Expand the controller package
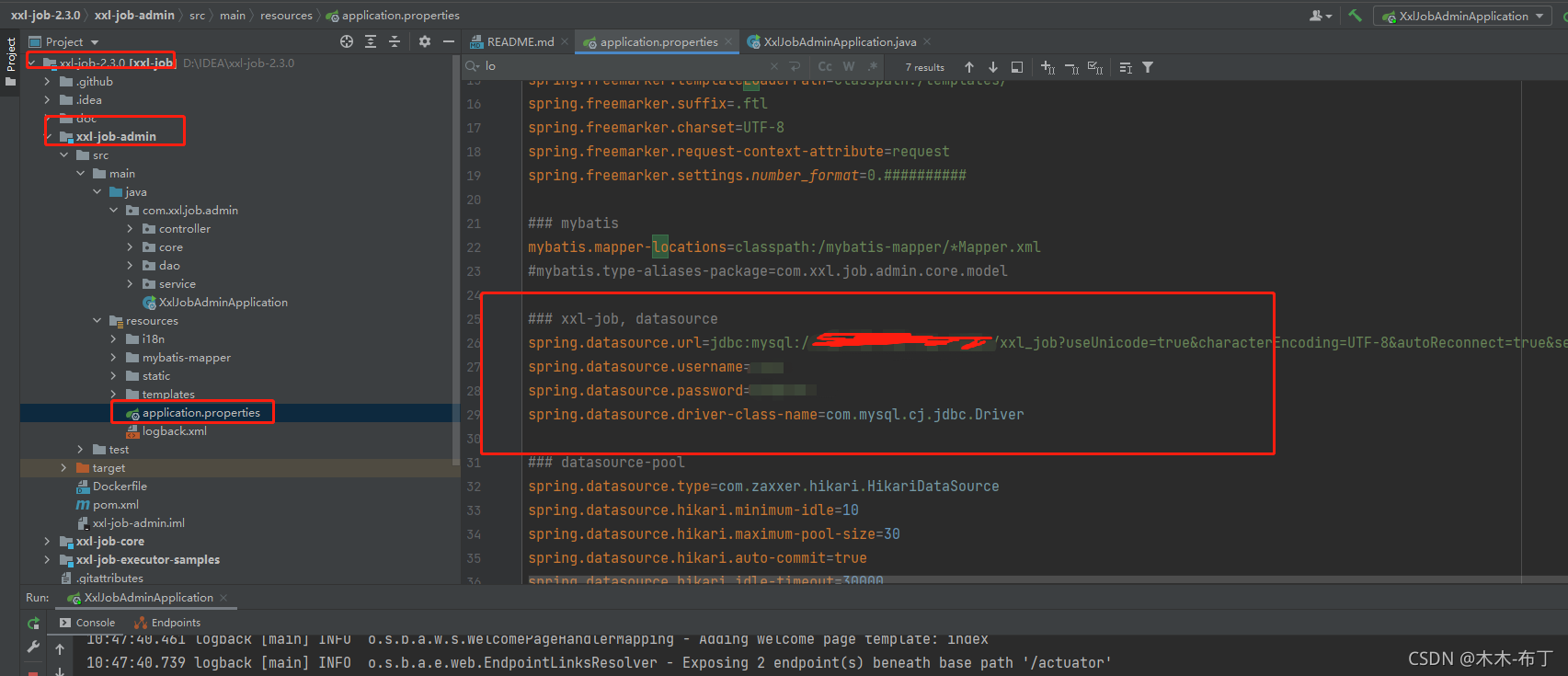Screen dimensions: 1568x676 (x=131, y=229)
